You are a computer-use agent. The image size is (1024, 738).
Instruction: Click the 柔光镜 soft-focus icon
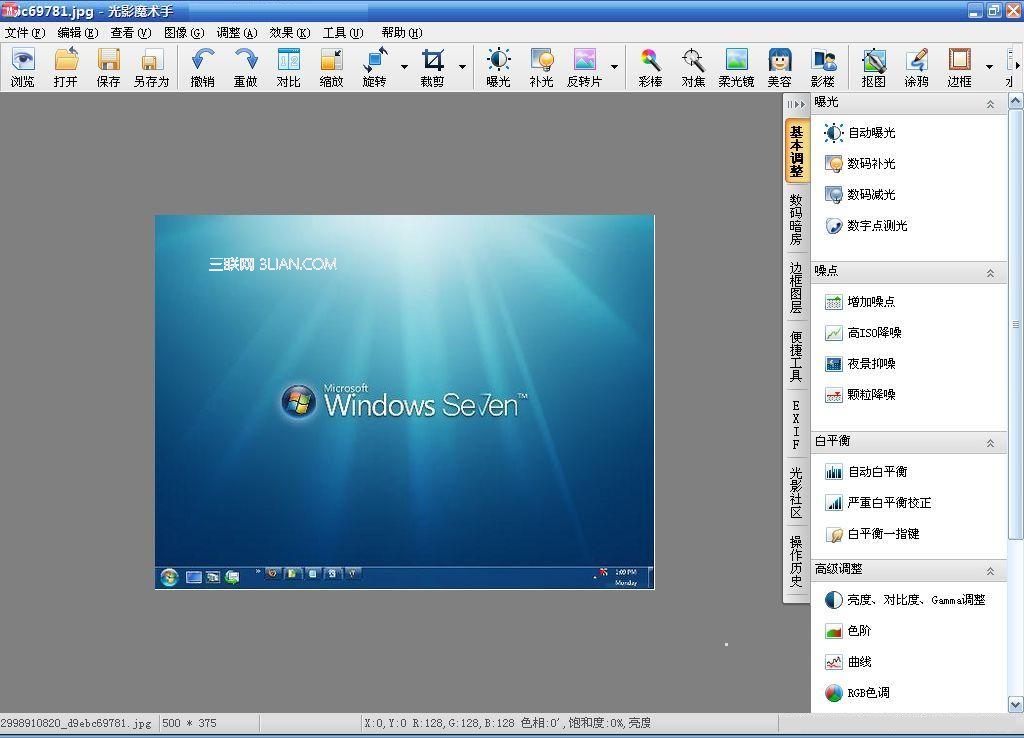click(x=736, y=59)
